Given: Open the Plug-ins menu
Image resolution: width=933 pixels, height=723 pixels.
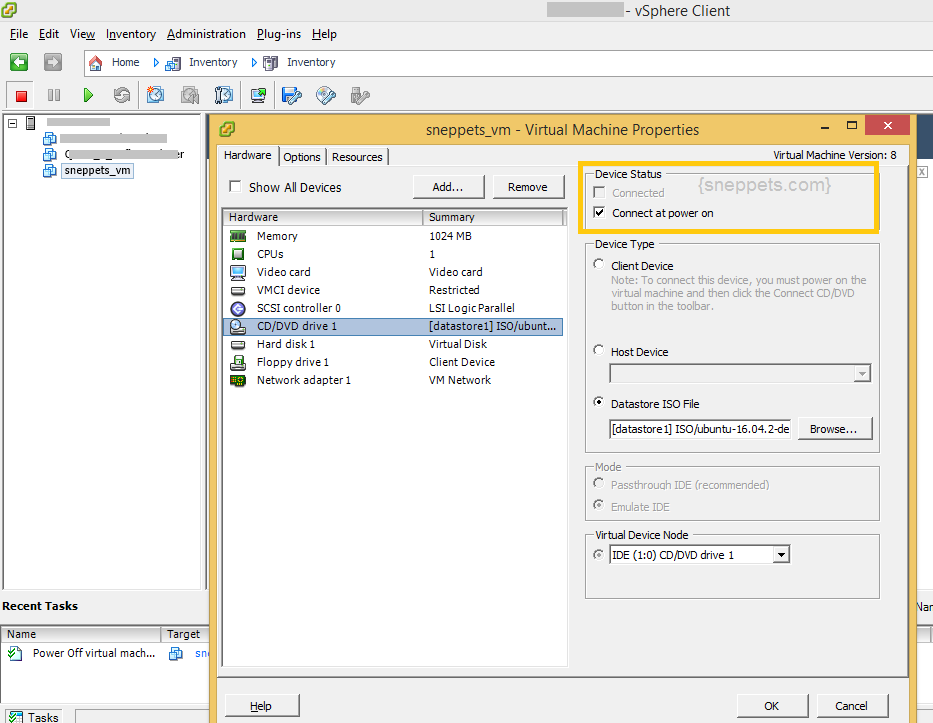Looking at the screenshot, I should pyautogui.click(x=279, y=34).
